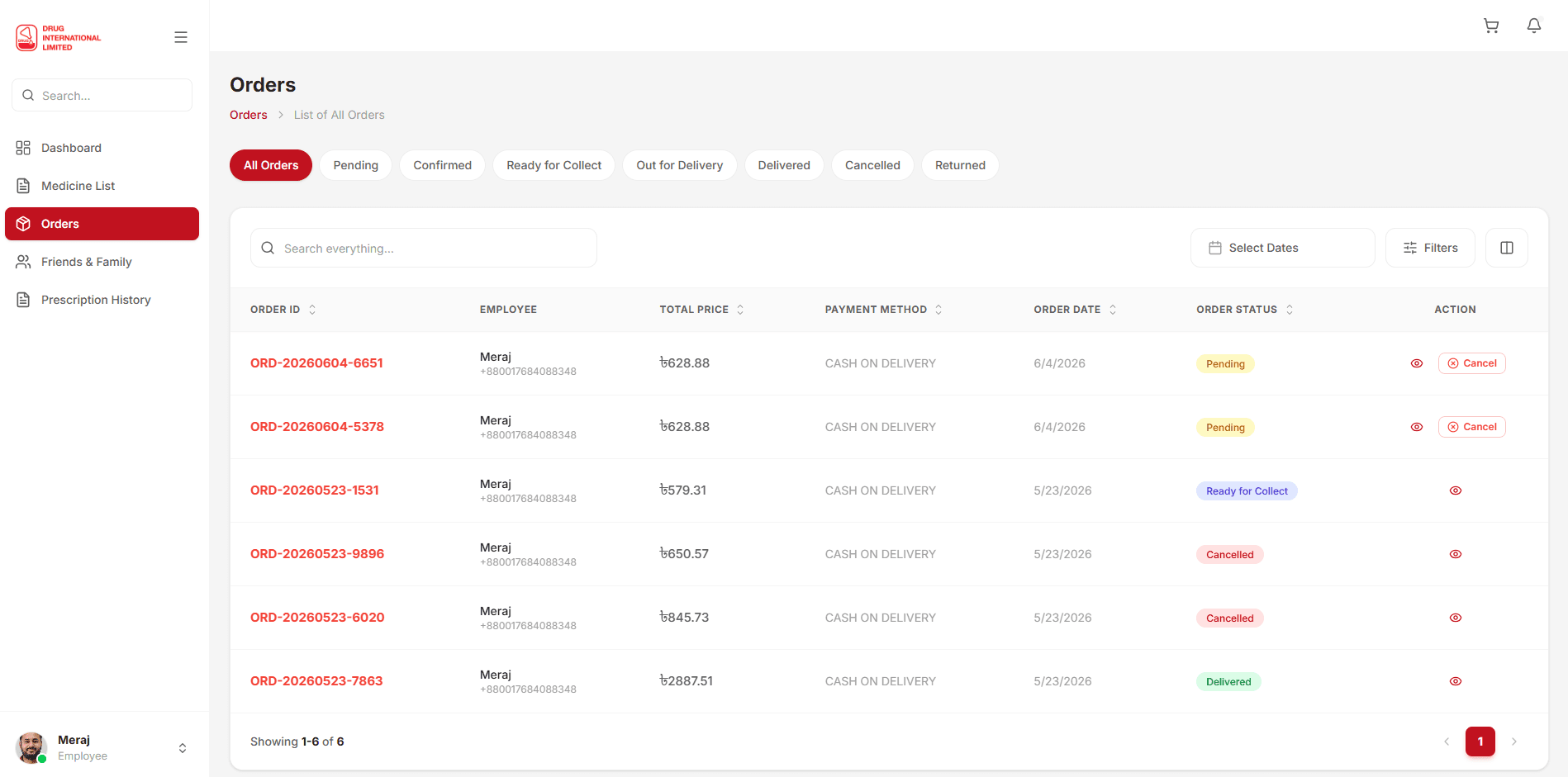Cancel order ORD-20260604-5378
The width and height of the screenshot is (1568, 777).
coord(1472,427)
